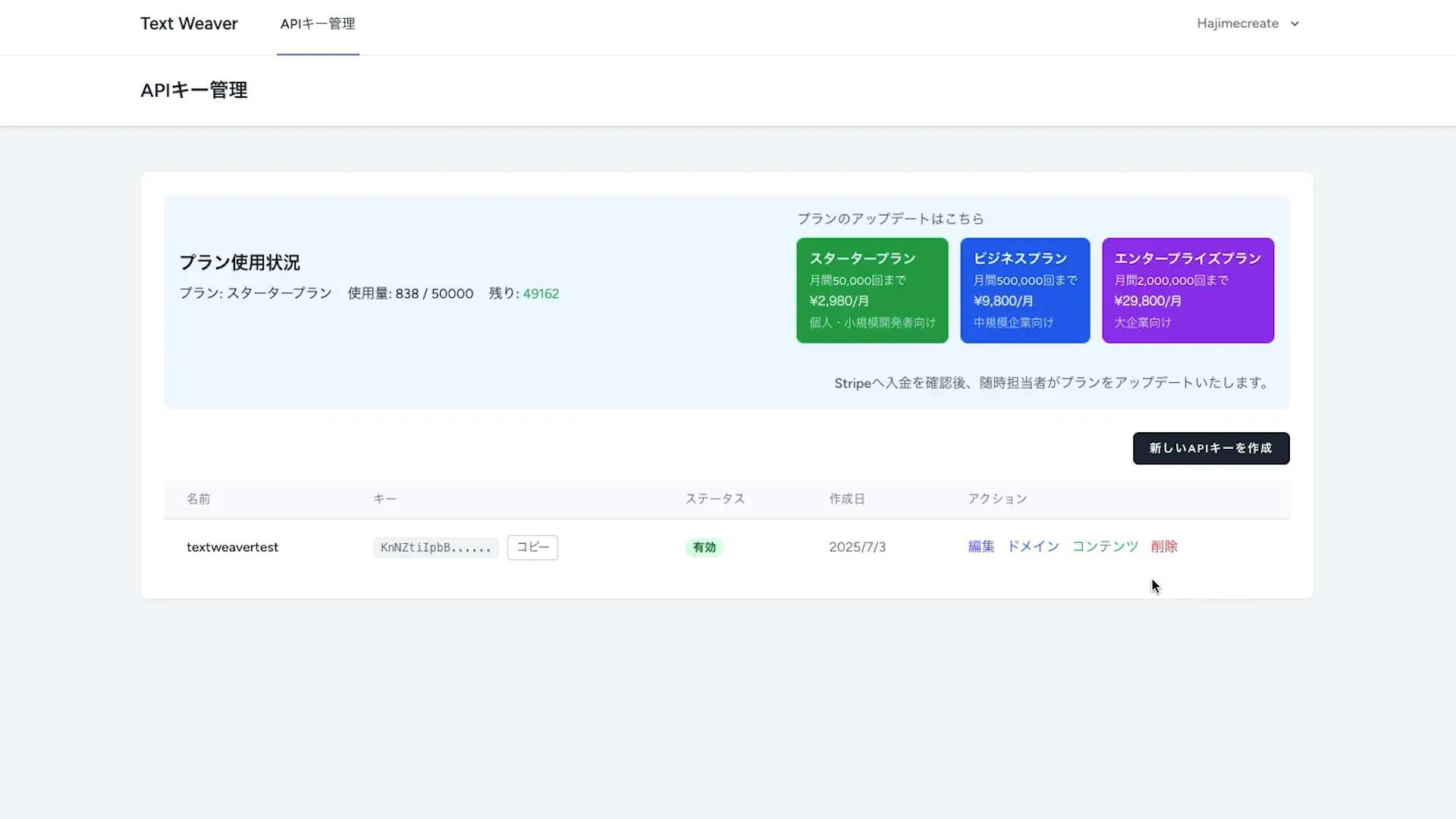1456x819 pixels.
Task: Click the textweavertest name cell
Action: [x=232, y=548]
